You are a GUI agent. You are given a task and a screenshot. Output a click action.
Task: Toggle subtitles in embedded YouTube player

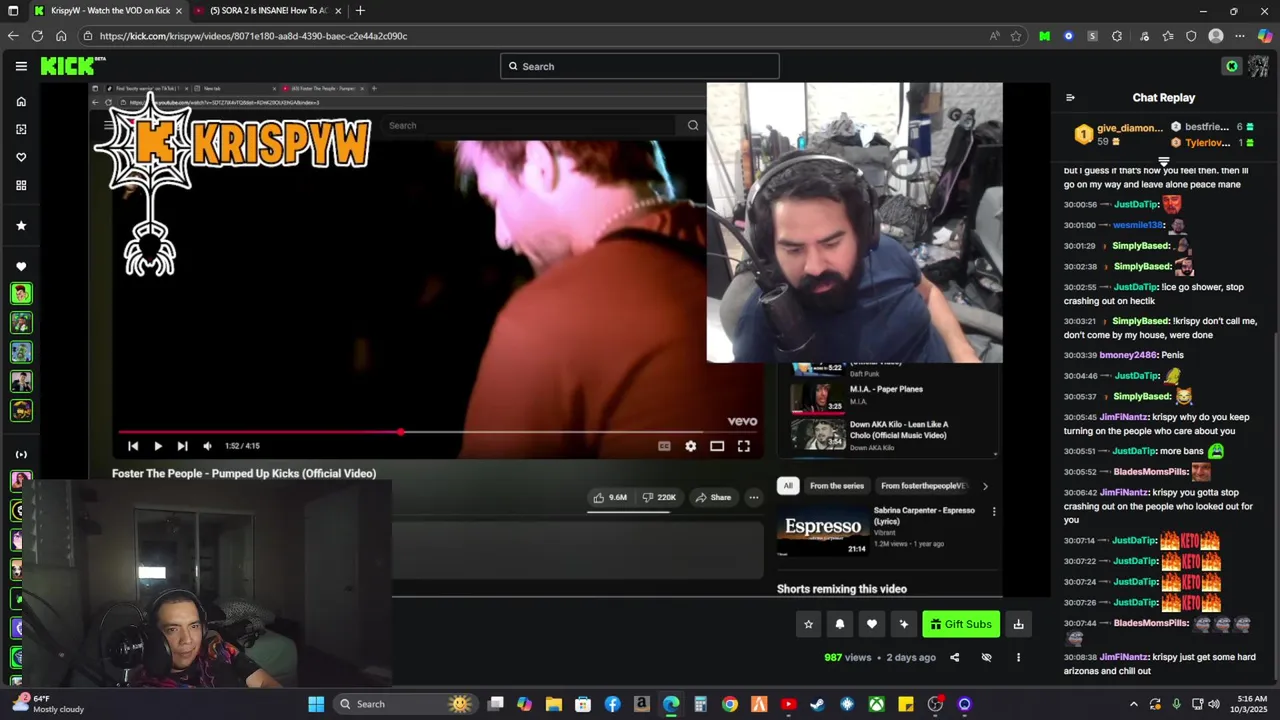pyautogui.click(x=664, y=446)
